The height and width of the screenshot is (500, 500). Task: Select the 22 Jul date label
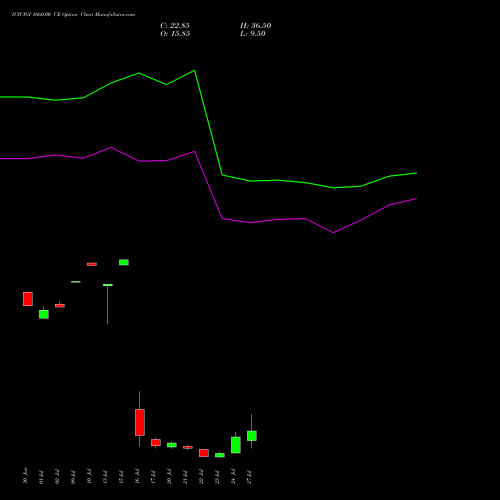point(202,477)
